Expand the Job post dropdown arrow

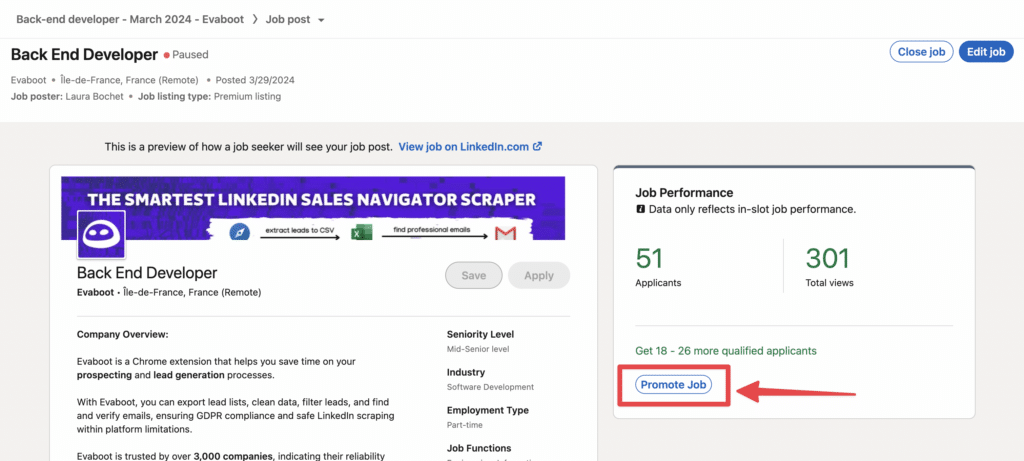point(321,20)
